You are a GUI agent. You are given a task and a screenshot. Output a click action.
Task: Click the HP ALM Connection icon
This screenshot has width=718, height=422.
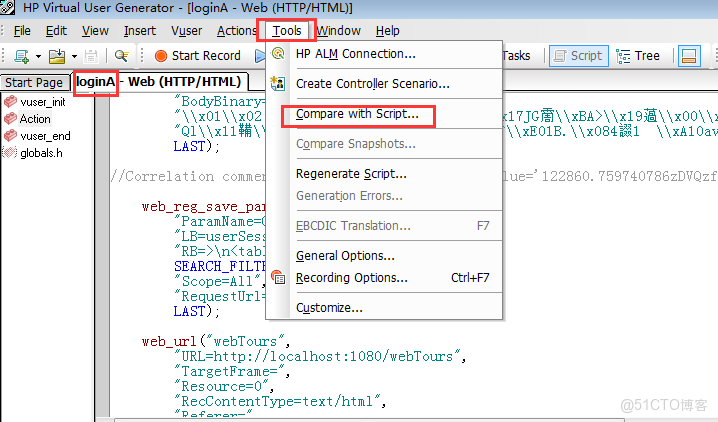point(278,54)
